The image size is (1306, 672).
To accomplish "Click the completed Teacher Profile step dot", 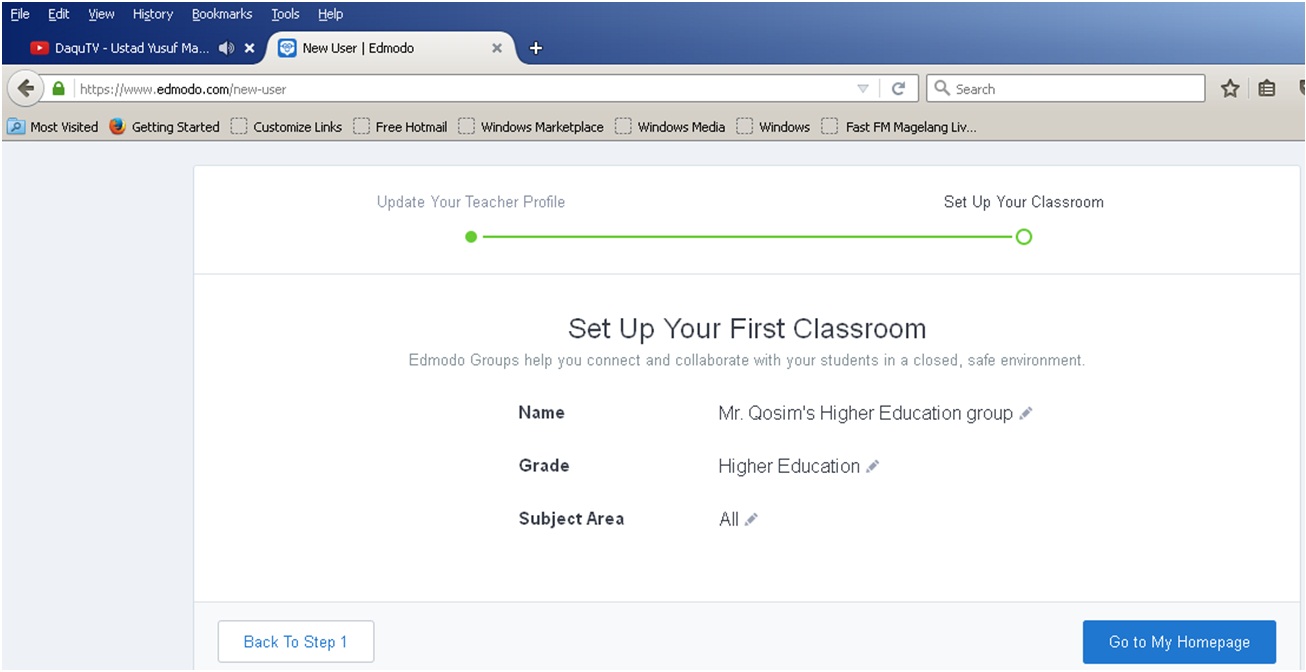I will coord(471,237).
